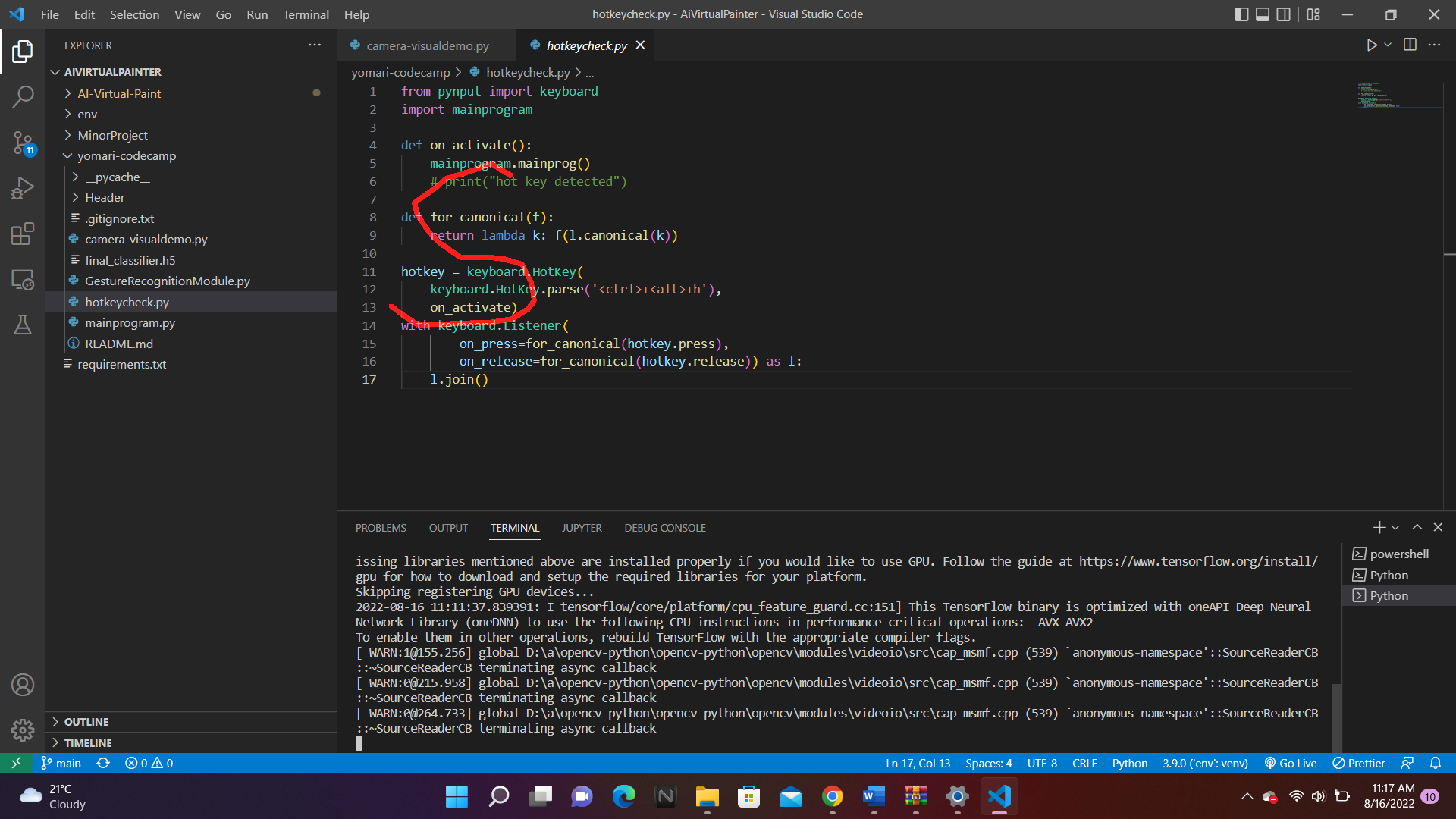1456x819 pixels.
Task: Click the feedback icon in status bar
Action: coord(1407,764)
